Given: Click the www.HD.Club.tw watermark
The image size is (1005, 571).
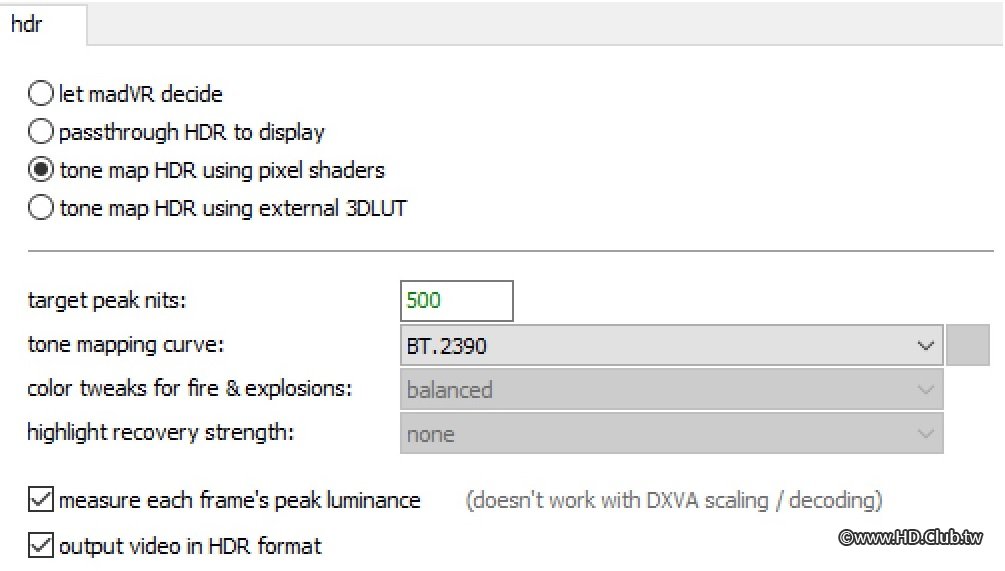Looking at the screenshot, I should pos(910,538).
